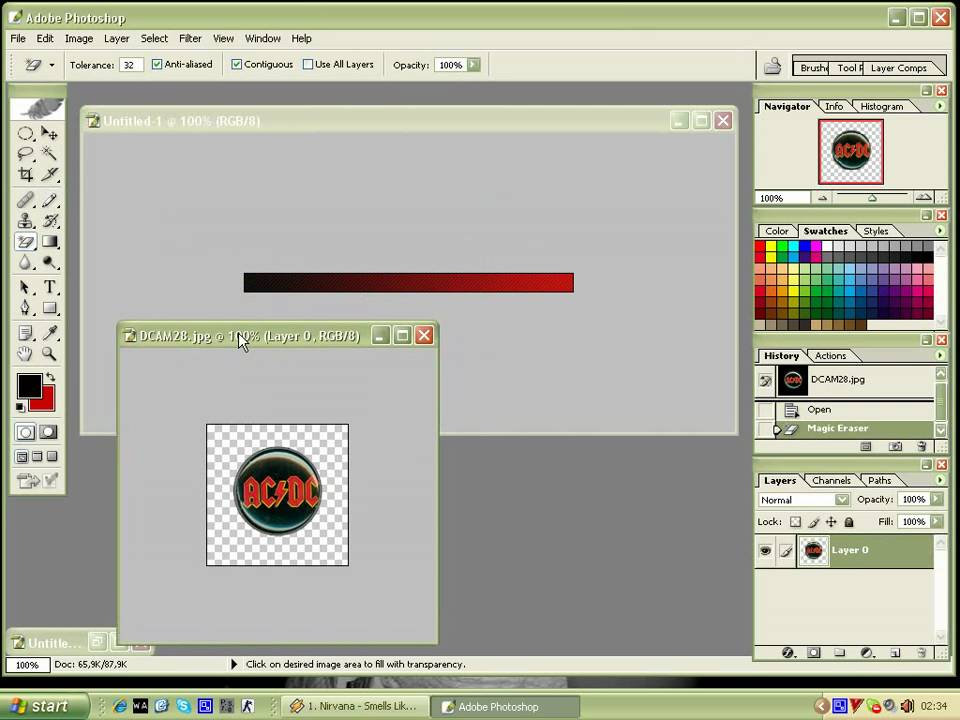Open the layer Fill arrow
The image size is (960, 720).
(937, 522)
